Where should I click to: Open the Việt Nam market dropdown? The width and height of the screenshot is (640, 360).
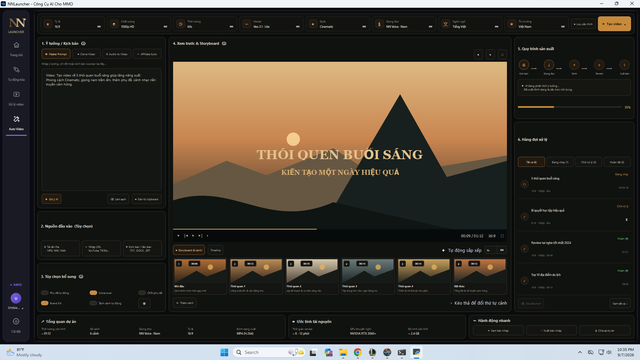pyautogui.click(x=537, y=24)
